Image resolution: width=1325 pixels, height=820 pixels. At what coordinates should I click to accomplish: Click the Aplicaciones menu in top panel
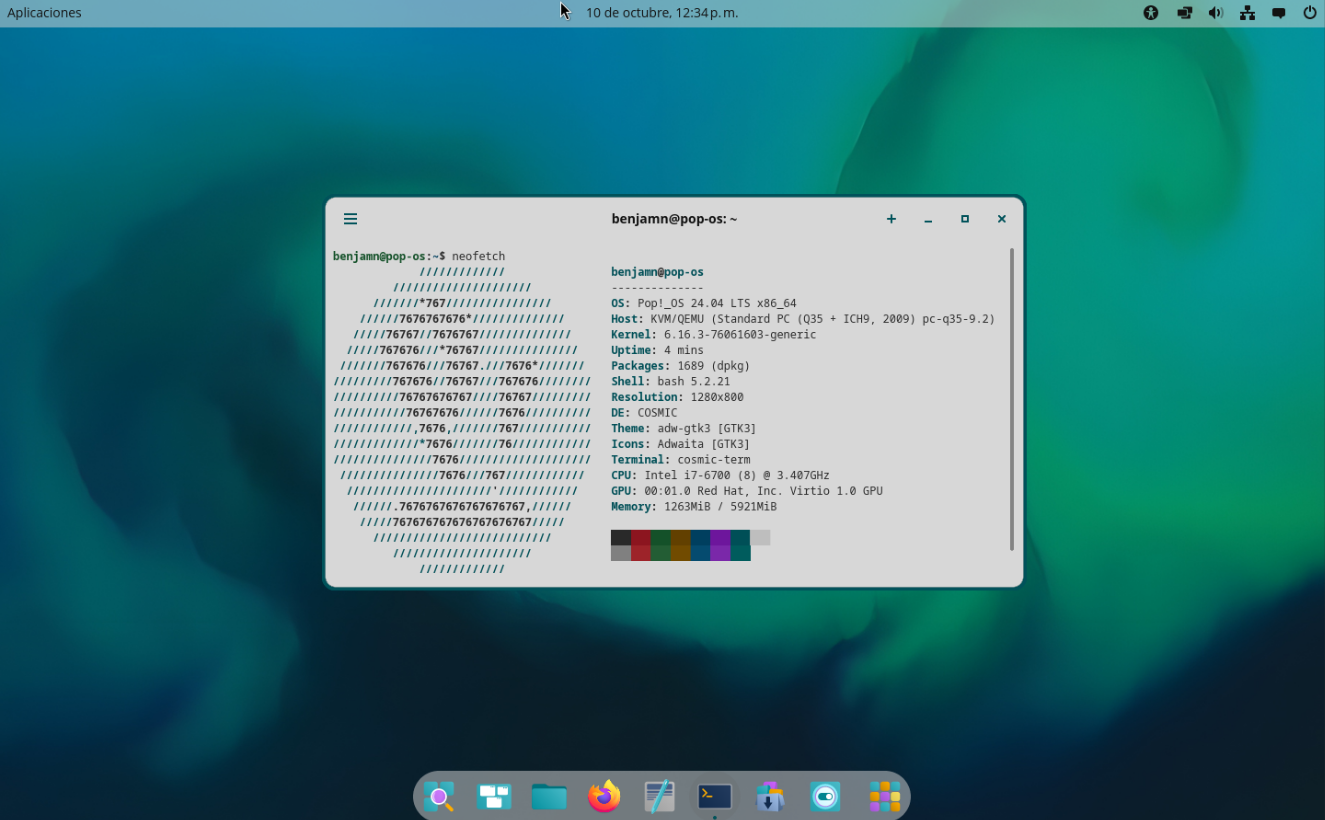click(x=45, y=13)
